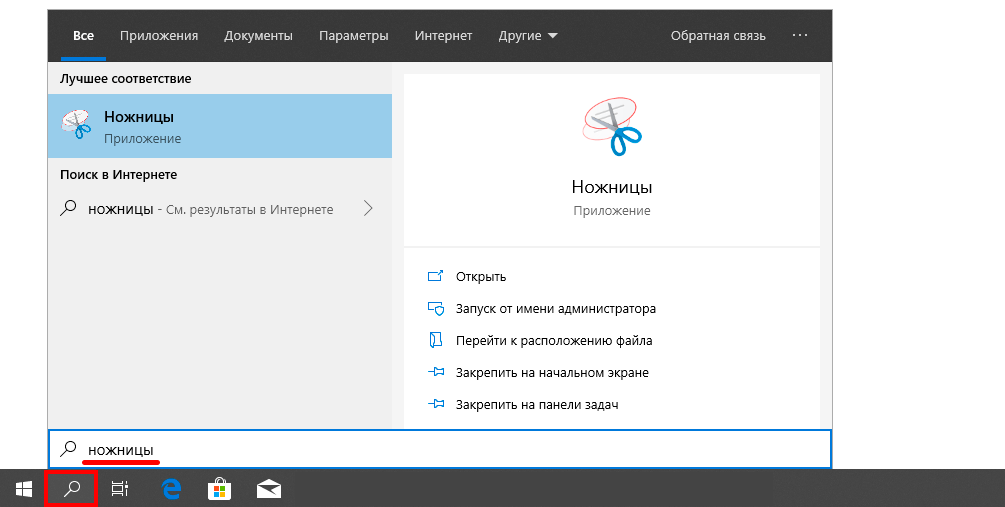This screenshot has height=507, width=1005.
Task: Click the taskbar search magnifier icon
Action: tap(71, 489)
